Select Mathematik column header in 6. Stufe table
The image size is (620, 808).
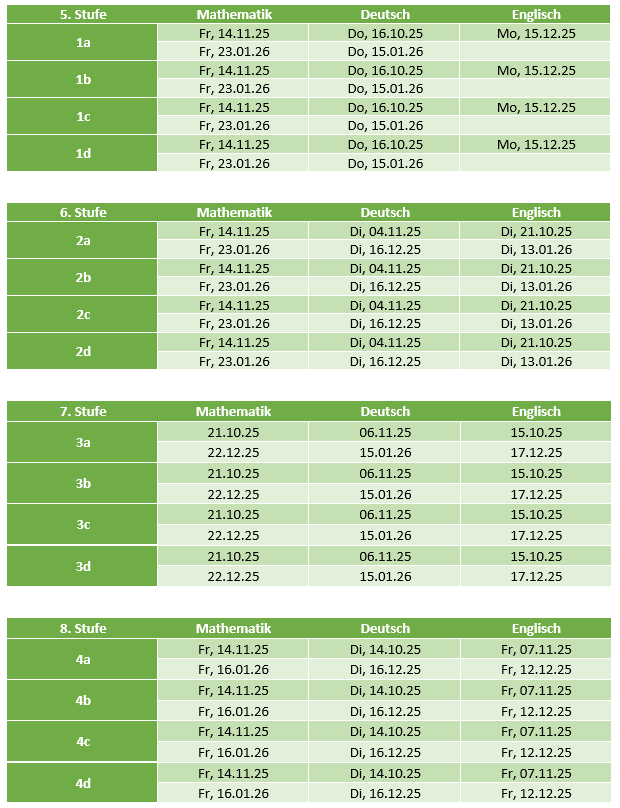pos(234,212)
